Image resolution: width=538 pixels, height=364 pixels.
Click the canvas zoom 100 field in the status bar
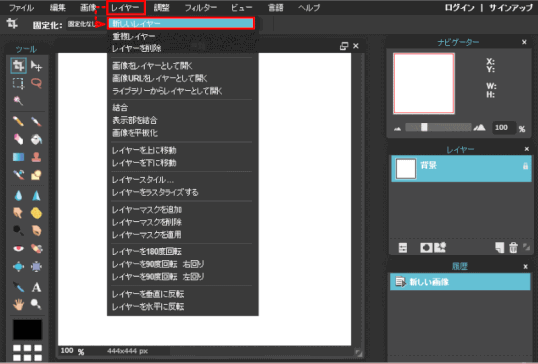pos(67,351)
